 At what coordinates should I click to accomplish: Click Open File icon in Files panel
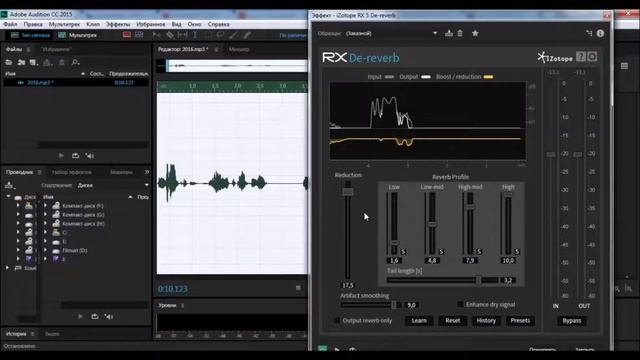pyautogui.click(x=9, y=62)
